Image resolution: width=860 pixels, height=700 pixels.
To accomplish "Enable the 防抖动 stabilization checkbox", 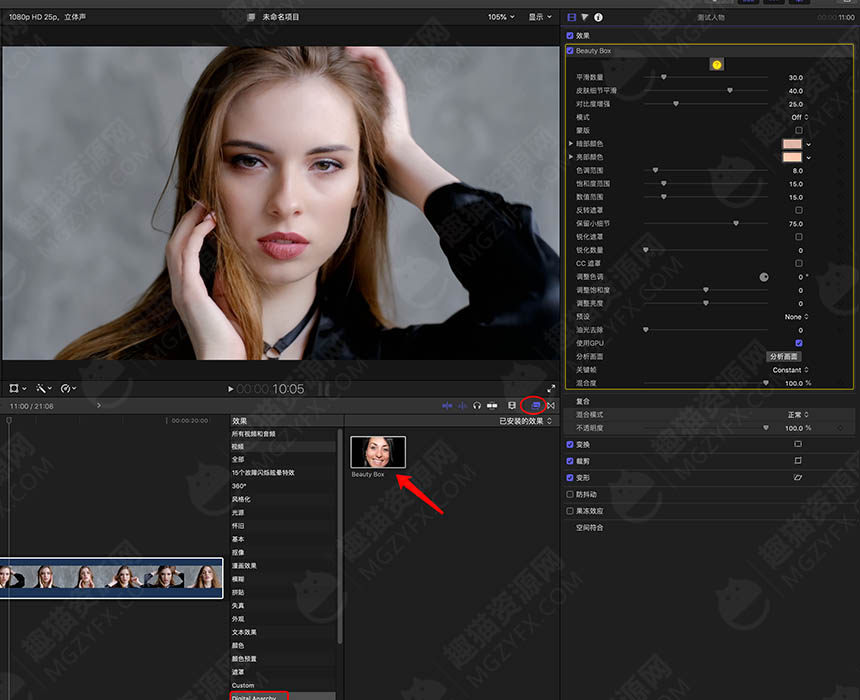I will tap(570, 494).
